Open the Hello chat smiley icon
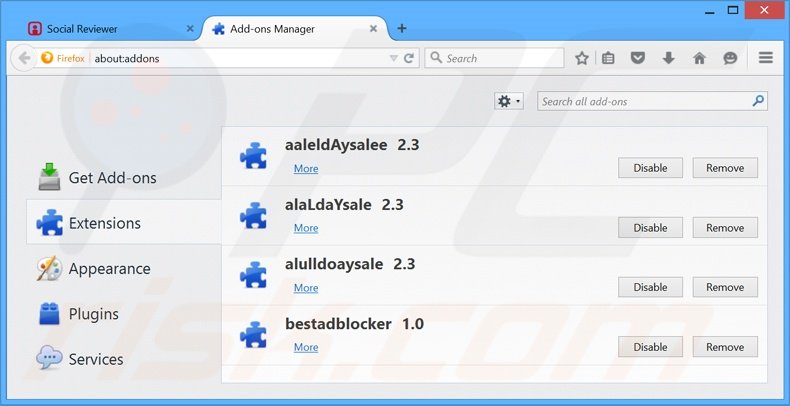Image resolution: width=790 pixels, height=406 pixels. [x=730, y=58]
